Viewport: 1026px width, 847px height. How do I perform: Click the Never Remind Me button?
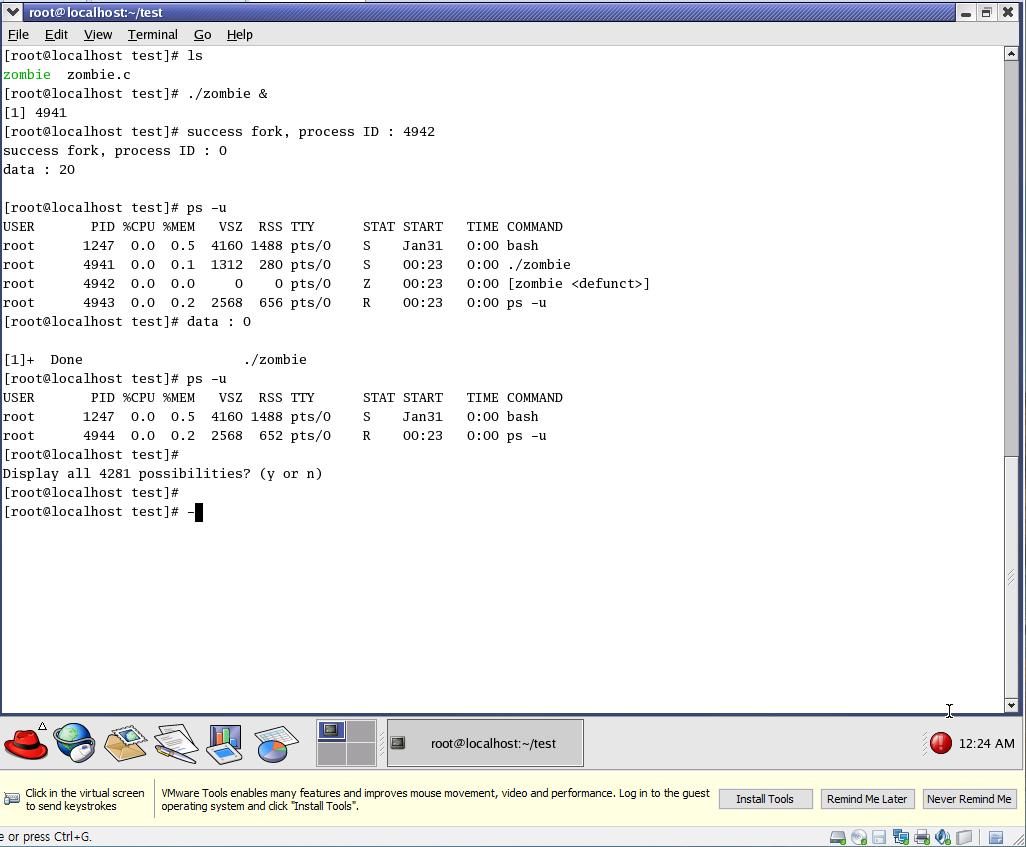[x=968, y=799]
